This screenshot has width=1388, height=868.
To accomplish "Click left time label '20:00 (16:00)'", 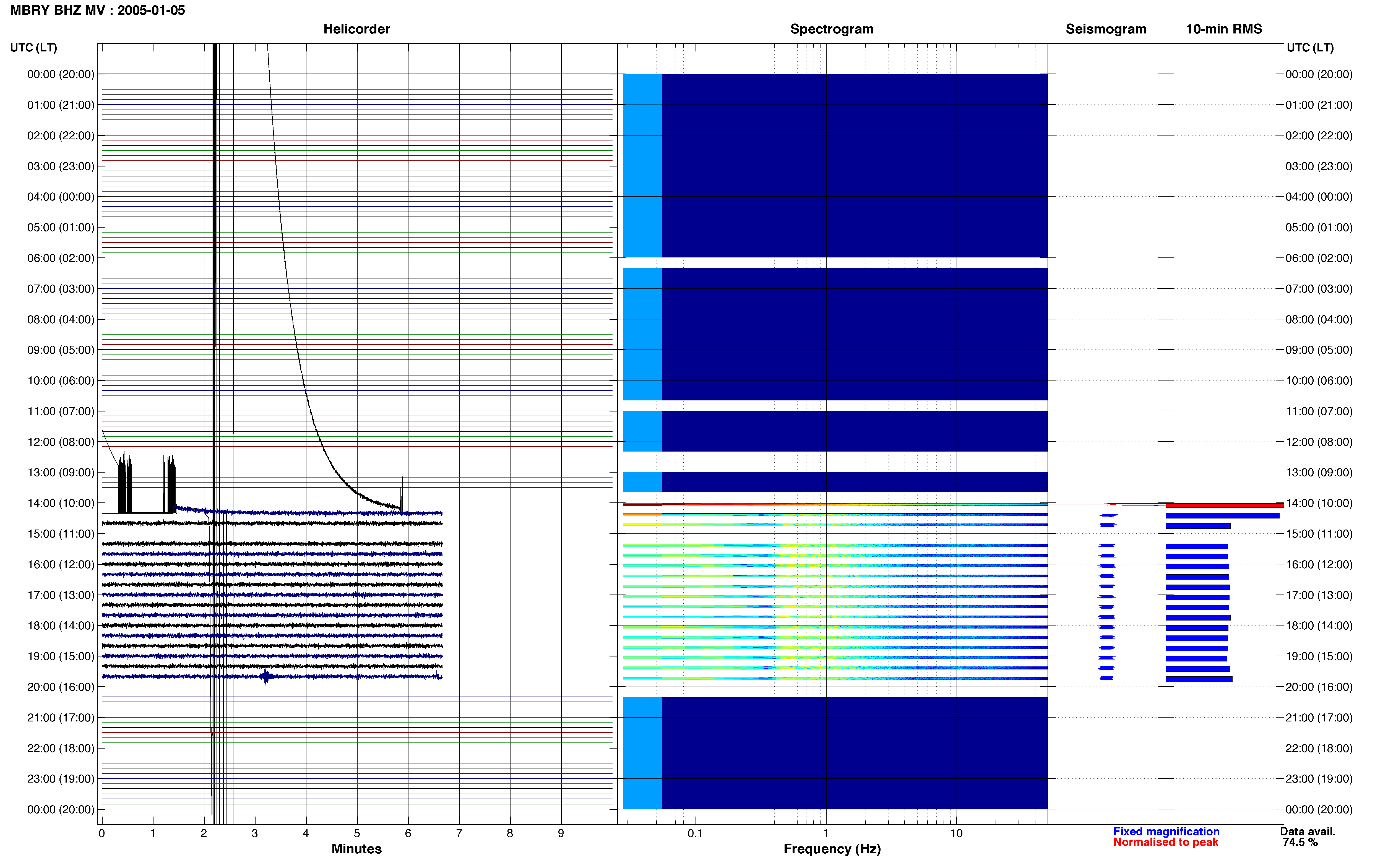I will coord(61,687).
